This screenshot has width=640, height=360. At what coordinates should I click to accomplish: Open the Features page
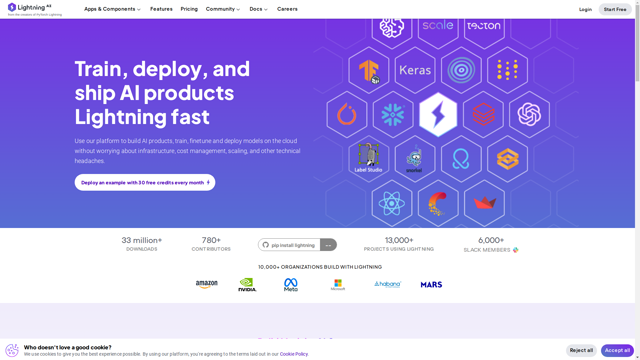(161, 9)
